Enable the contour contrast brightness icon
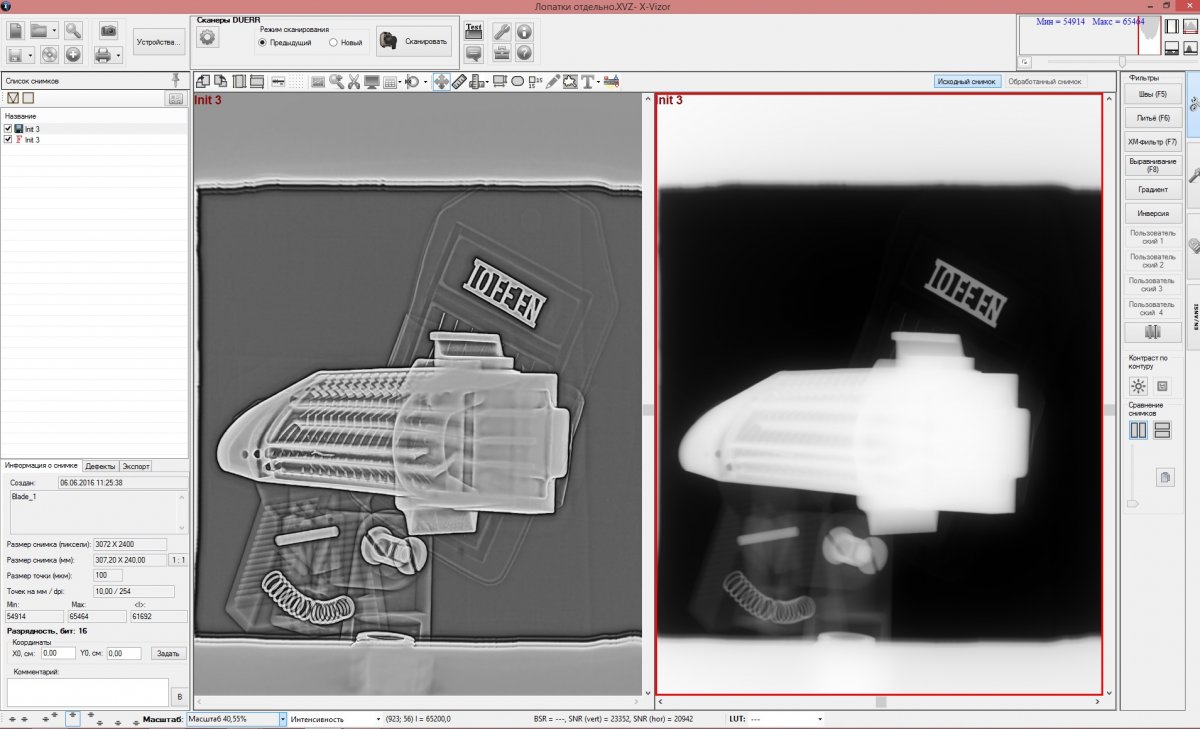Screen dimensions: 1200x729 point(1138,386)
